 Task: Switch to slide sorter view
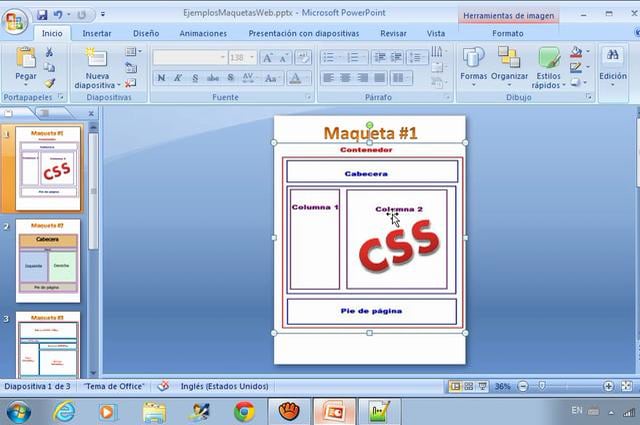pos(469,386)
